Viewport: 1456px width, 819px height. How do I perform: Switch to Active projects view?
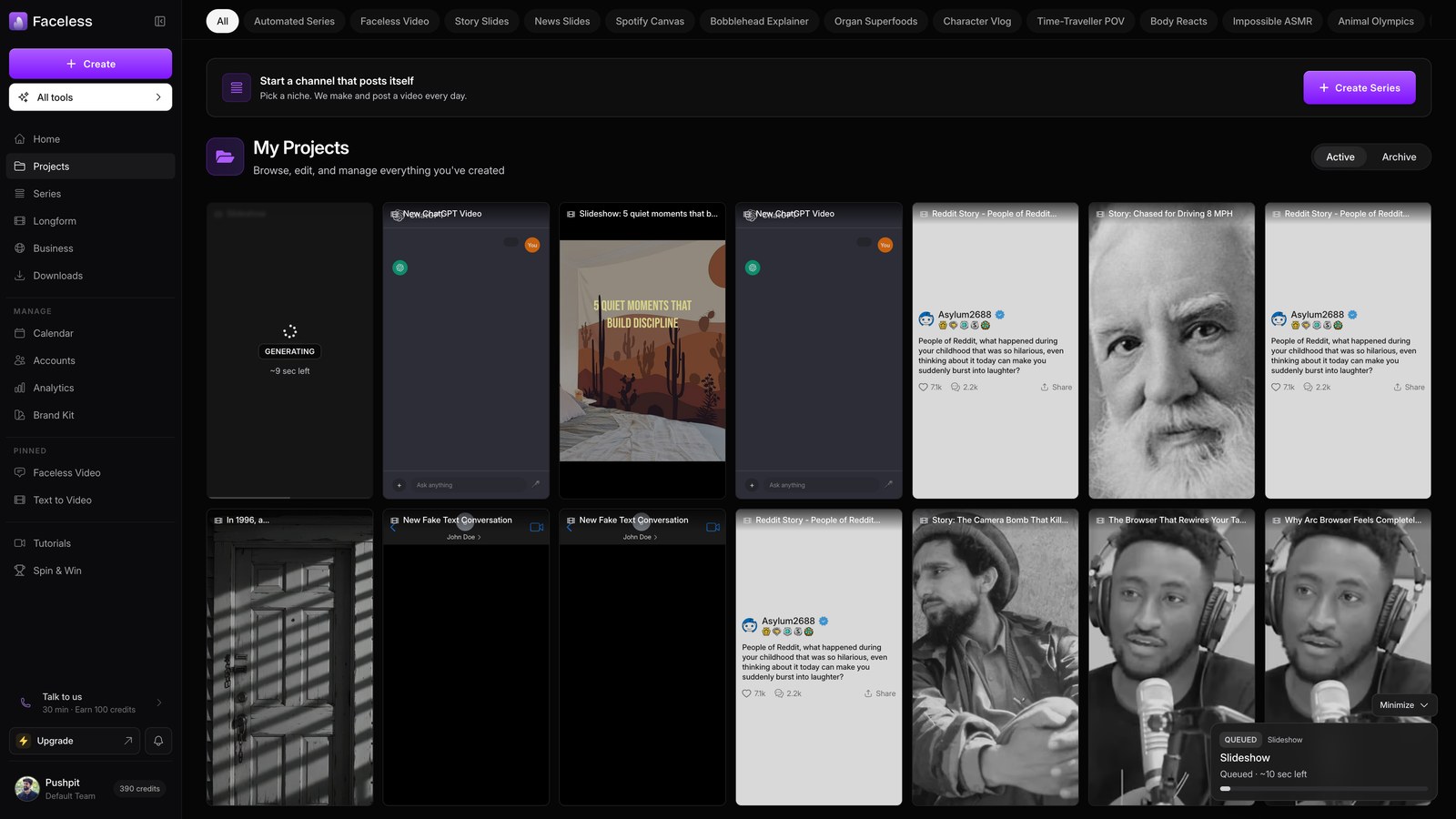(x=1340, y=157)
